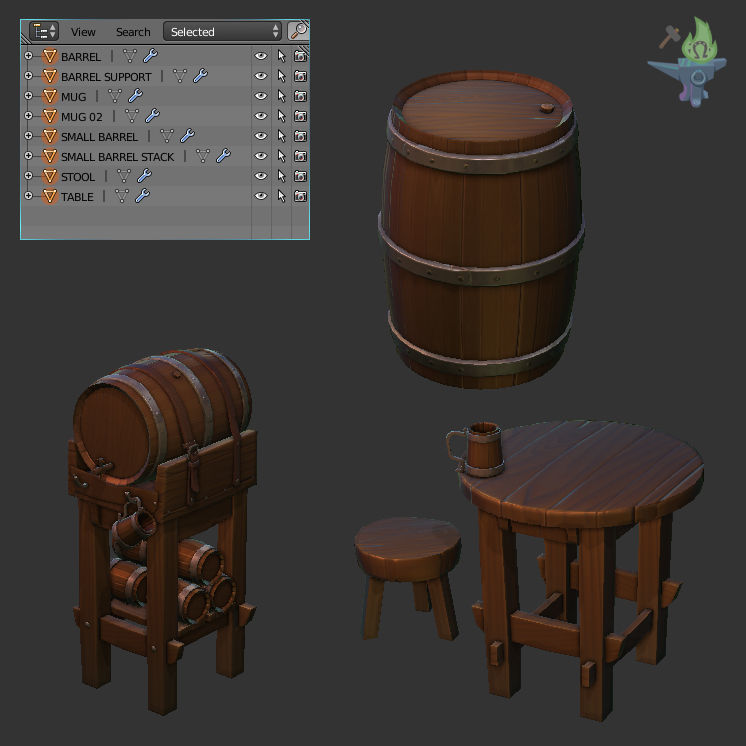Viewport: 746px width, 746px height.
Task: Click the MUG modifier wrench icon
Action: [135, 96]
